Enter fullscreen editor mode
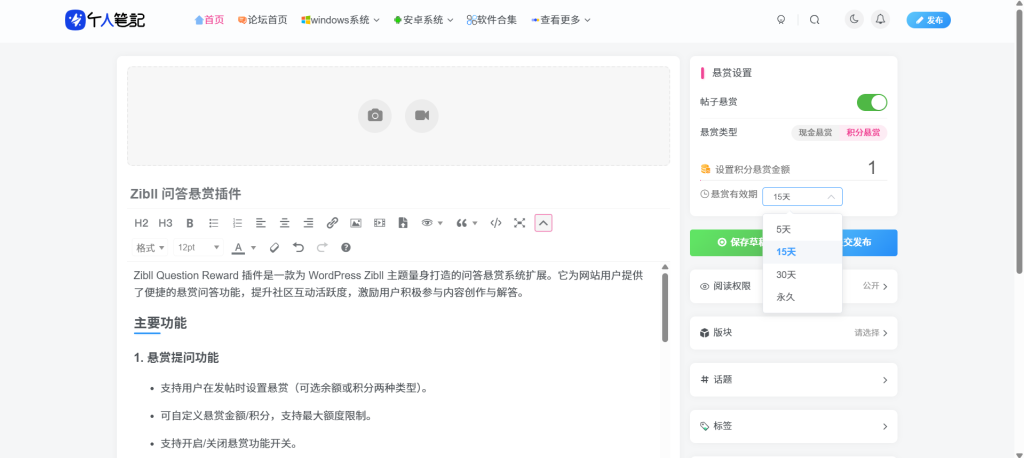This screenshot has height=458, width=1024. [x=519, y=223]
